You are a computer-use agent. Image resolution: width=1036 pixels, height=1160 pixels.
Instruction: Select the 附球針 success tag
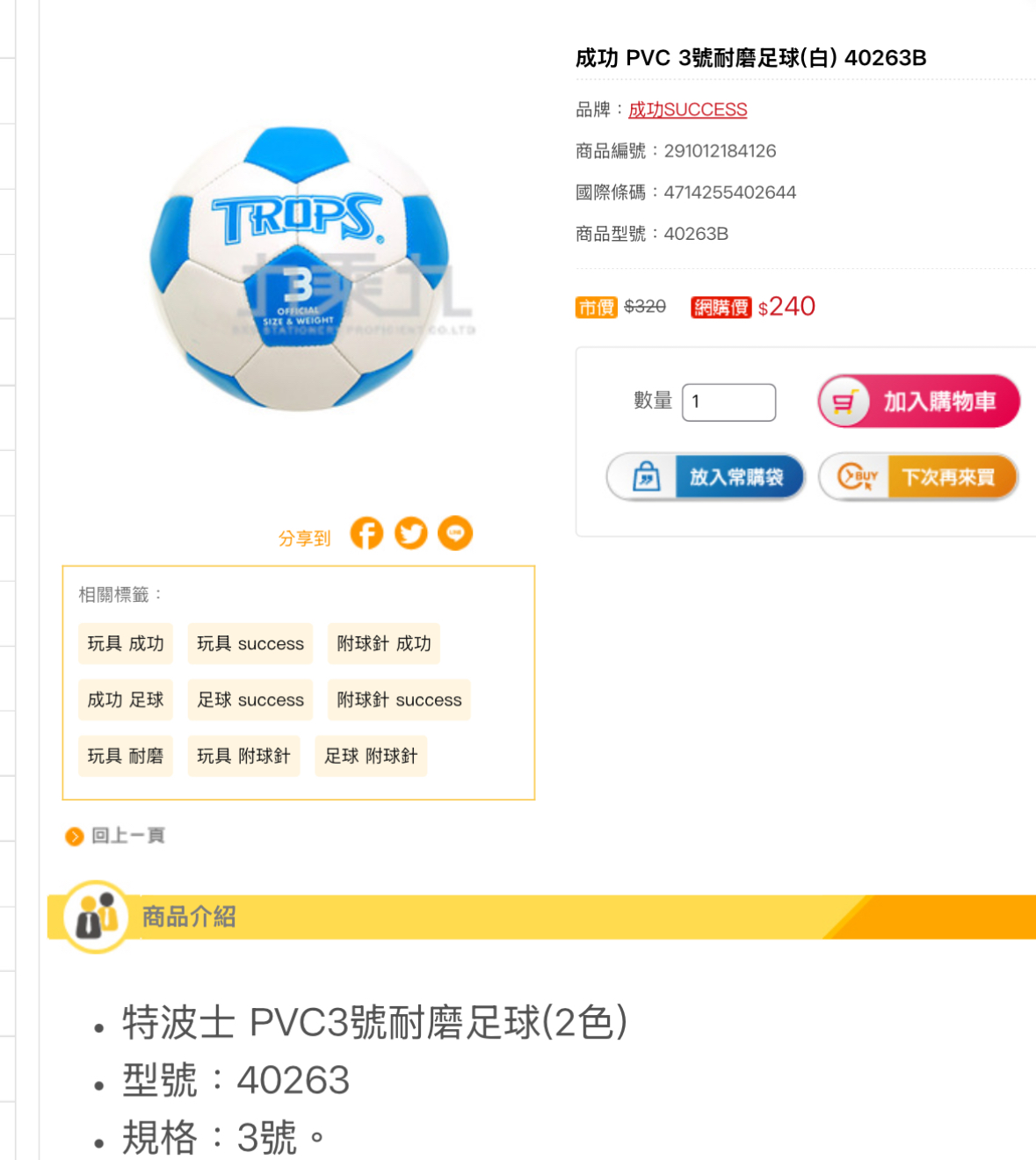[399, 700]
